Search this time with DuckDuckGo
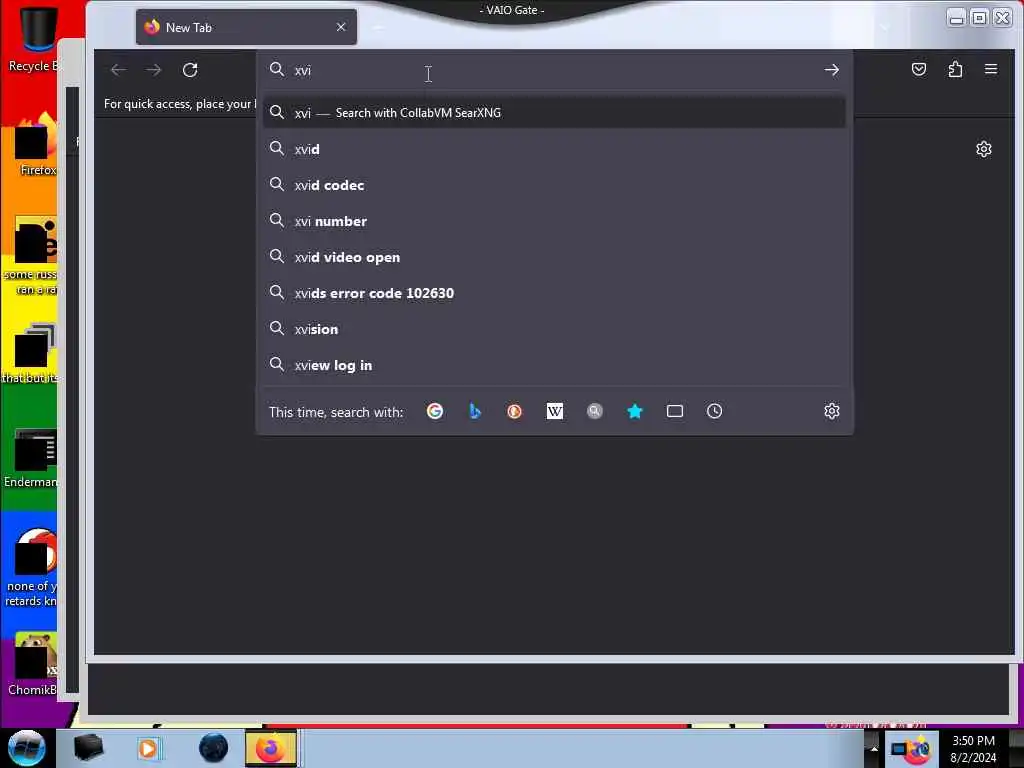 point(515,411)
